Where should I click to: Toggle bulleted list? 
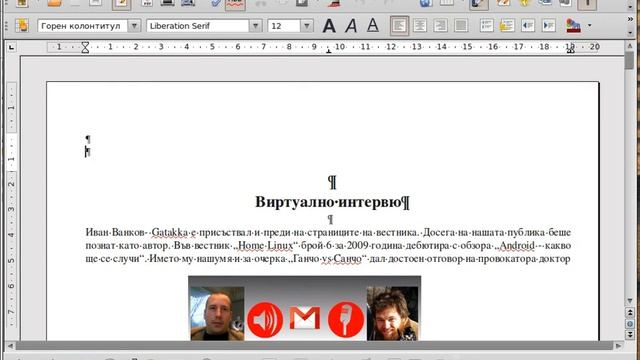pyautogui.click(x=507, y=26)
